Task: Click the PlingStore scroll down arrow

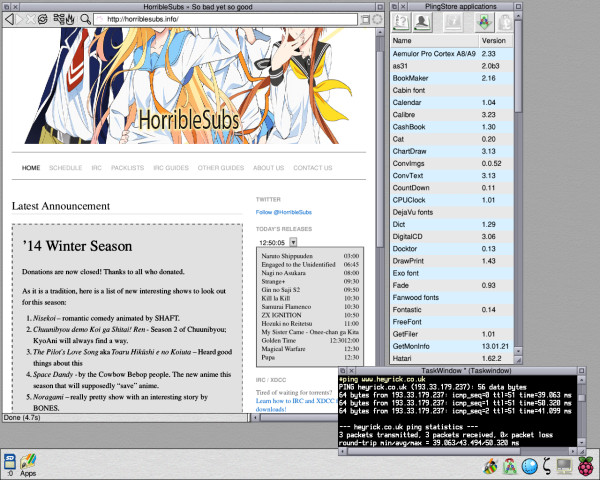Action: (518, 351)
